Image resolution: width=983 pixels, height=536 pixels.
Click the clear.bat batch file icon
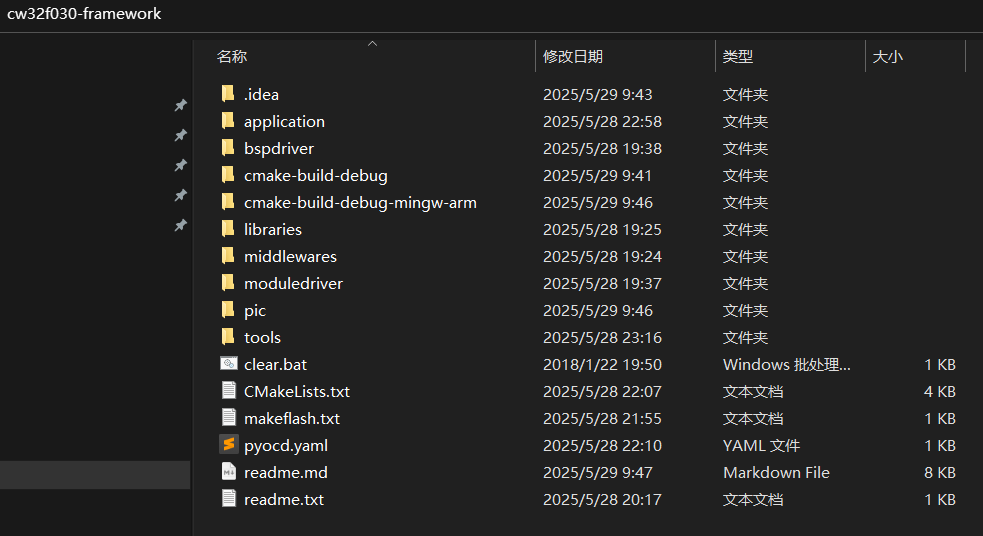point(229,364)
